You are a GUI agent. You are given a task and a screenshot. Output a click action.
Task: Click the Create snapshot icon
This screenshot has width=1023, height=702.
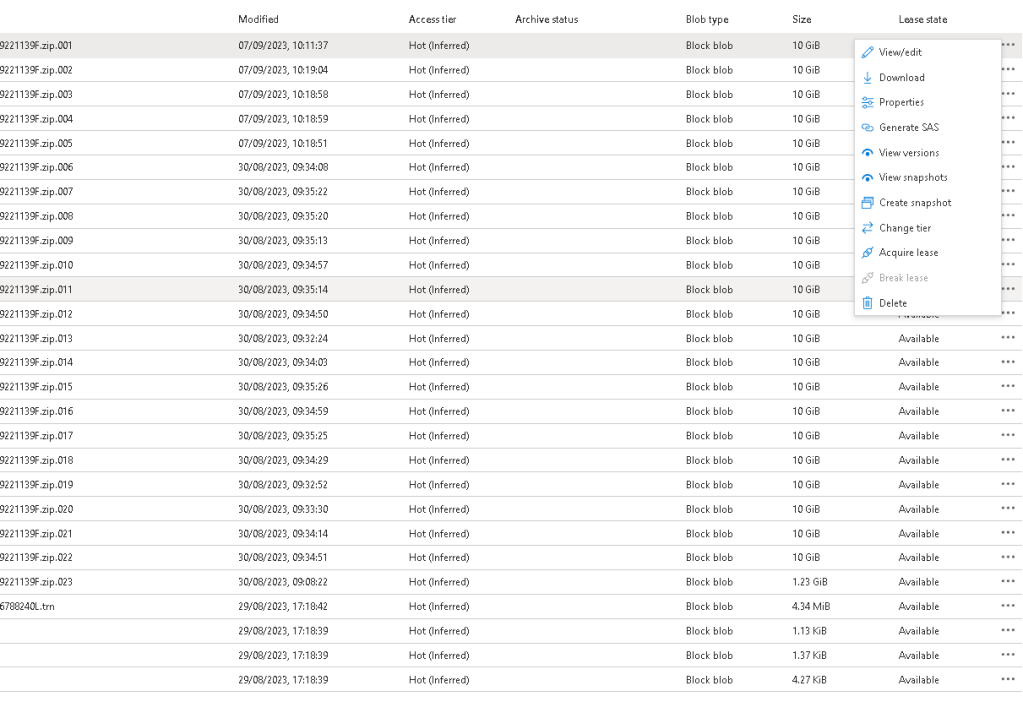tap(867, 203)
